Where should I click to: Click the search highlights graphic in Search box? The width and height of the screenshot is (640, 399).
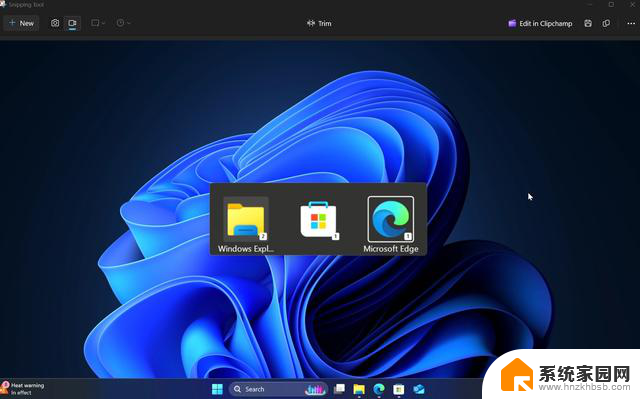click(x=315, y=389)
